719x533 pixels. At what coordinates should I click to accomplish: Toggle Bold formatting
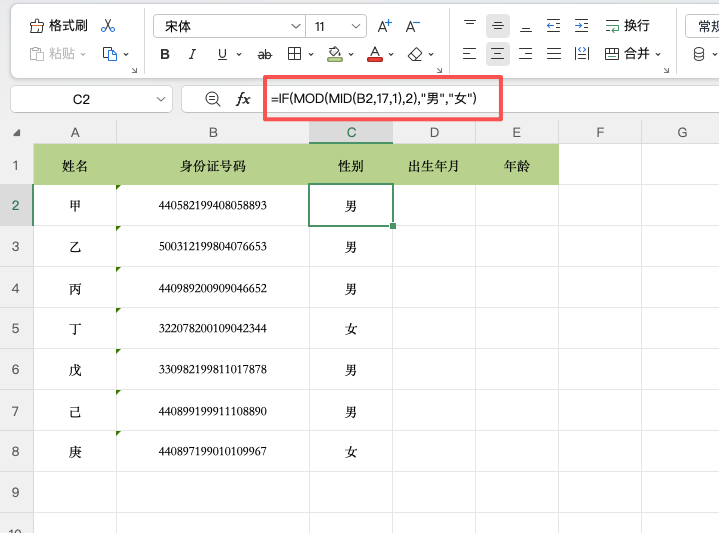(x=165, y=54)
